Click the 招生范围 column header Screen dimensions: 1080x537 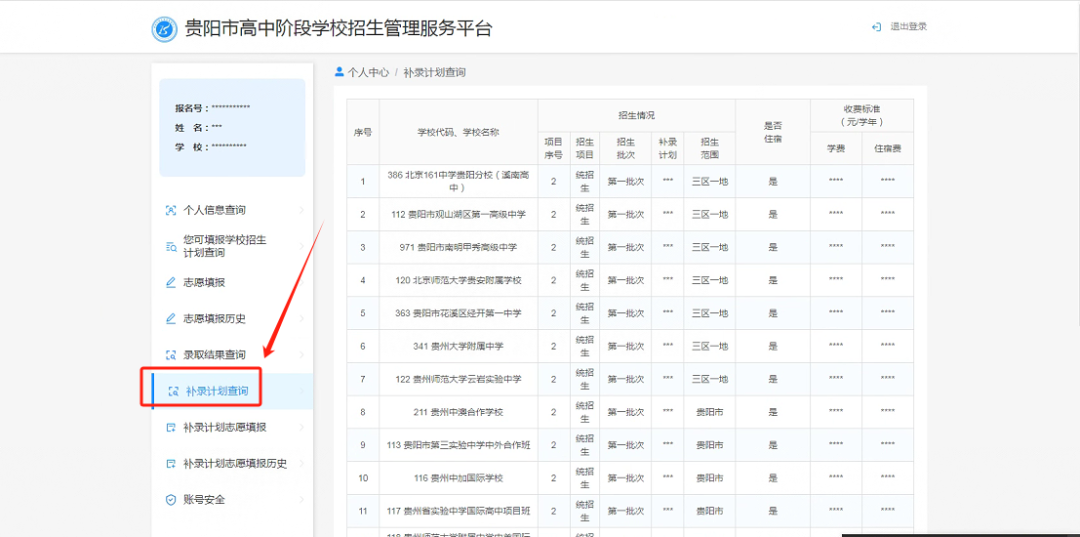[x=710, y=148]
